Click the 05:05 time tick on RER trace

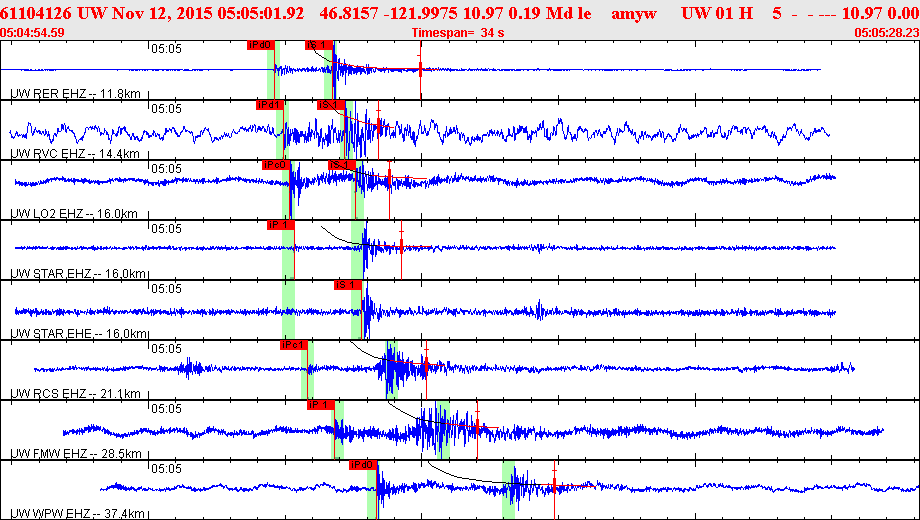tap(166, 48)
